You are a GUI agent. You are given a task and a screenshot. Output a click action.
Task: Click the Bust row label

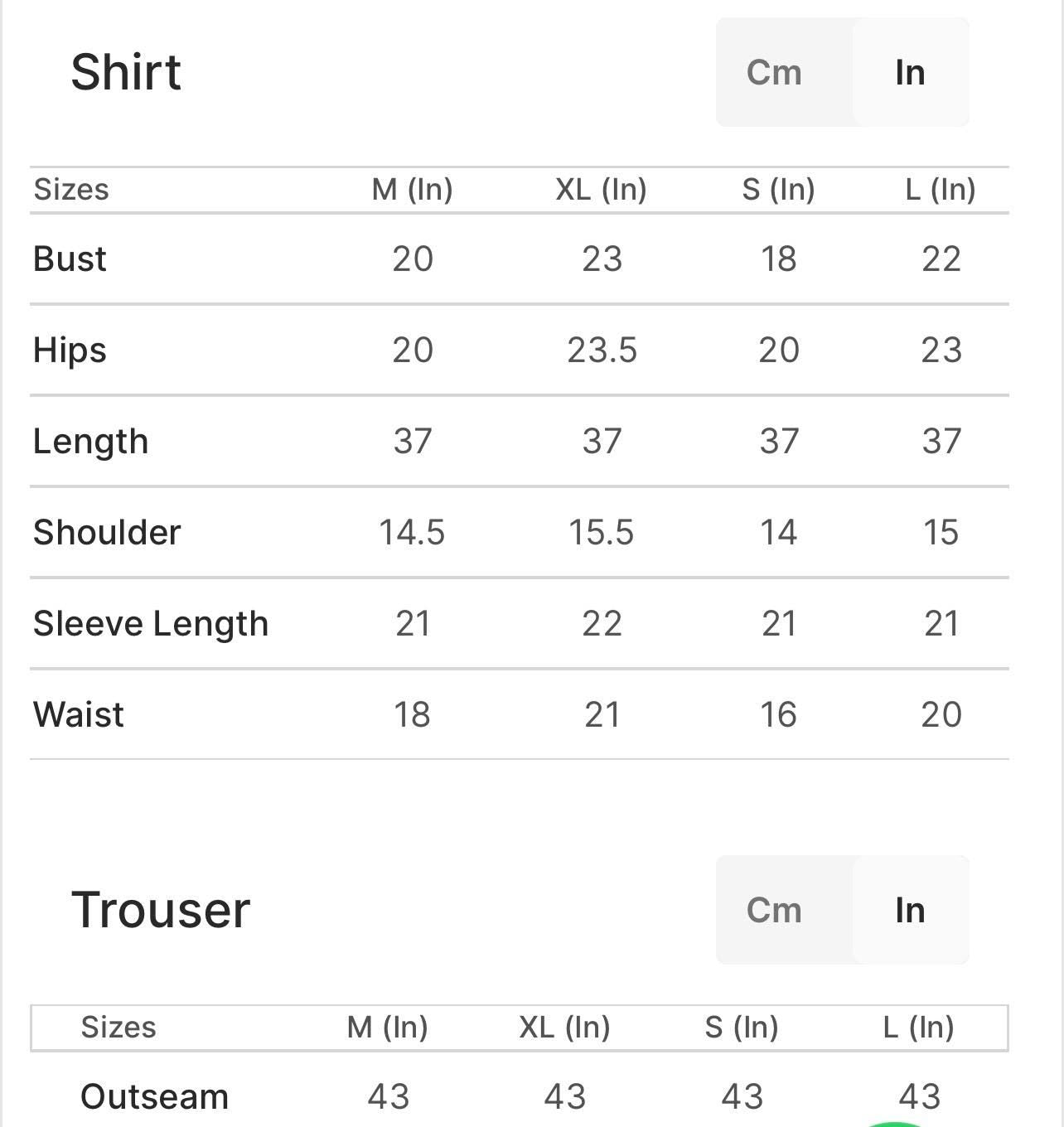(x=70, y=259)
